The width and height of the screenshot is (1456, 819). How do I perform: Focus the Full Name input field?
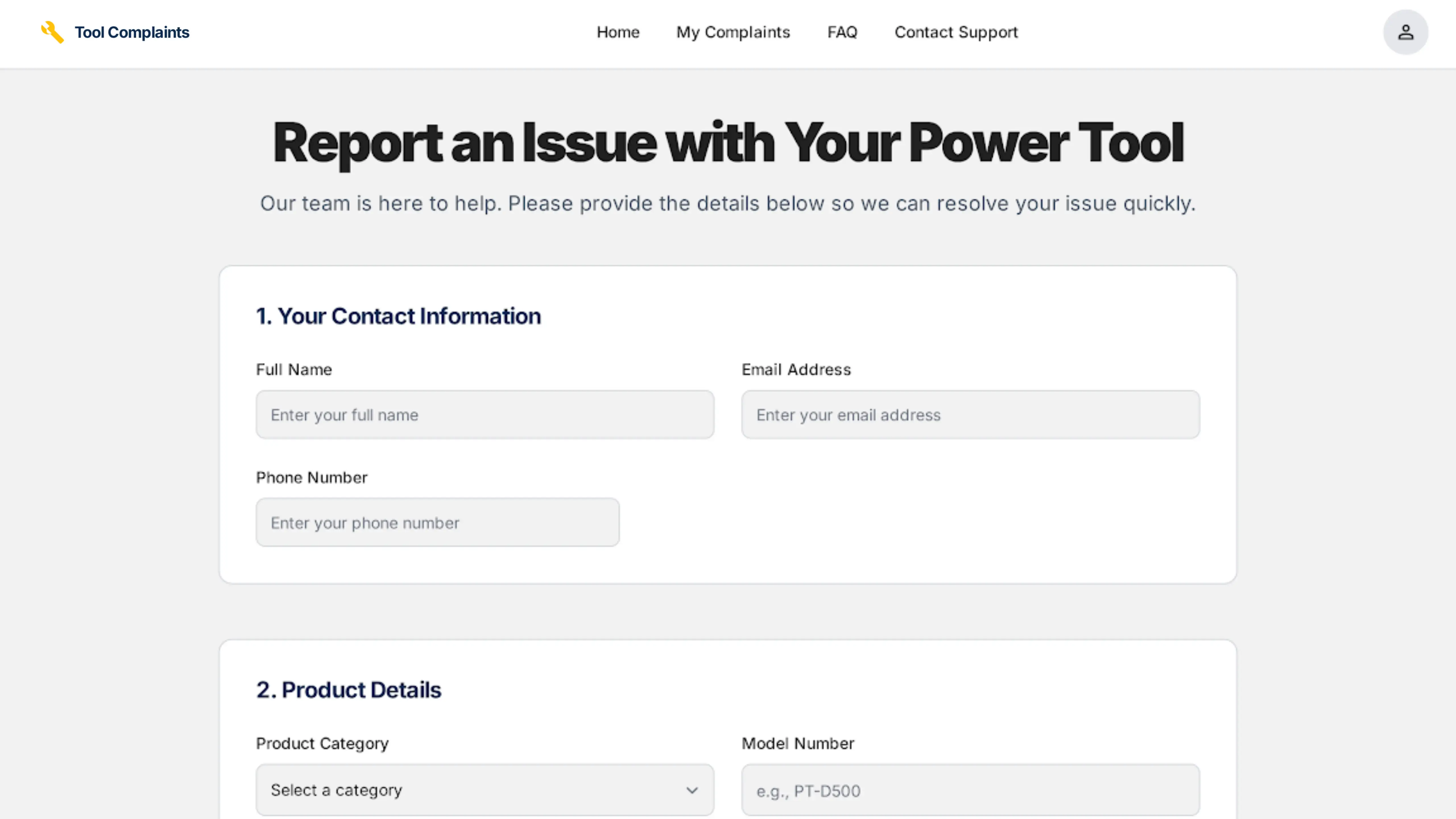point(485,414)
